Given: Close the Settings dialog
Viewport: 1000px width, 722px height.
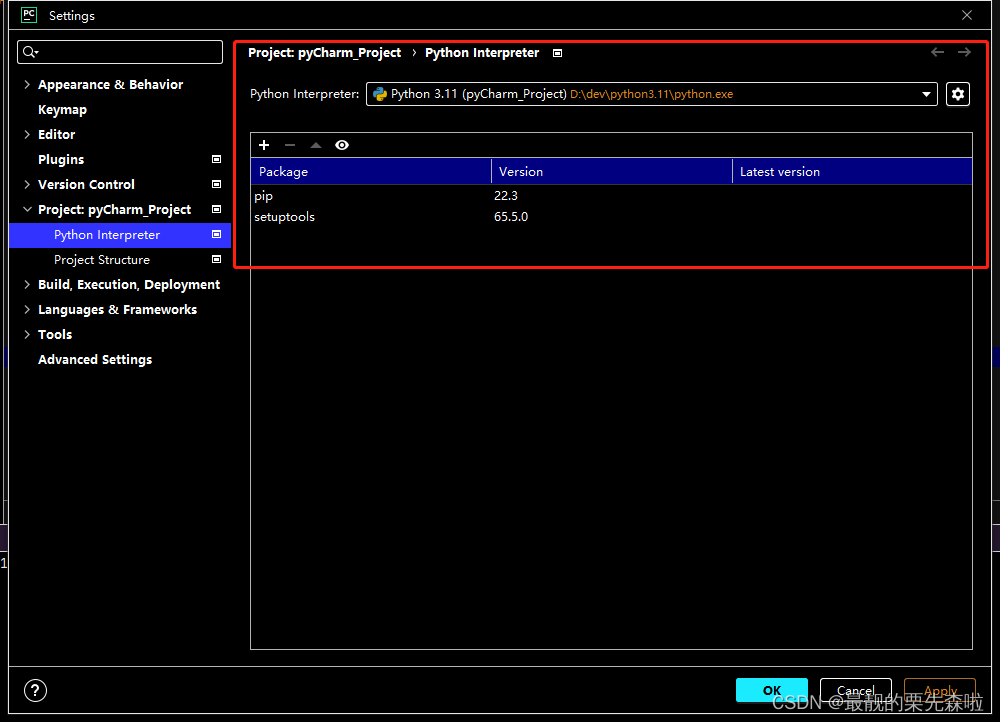Looking at the screenshot, I should (967, 15).
